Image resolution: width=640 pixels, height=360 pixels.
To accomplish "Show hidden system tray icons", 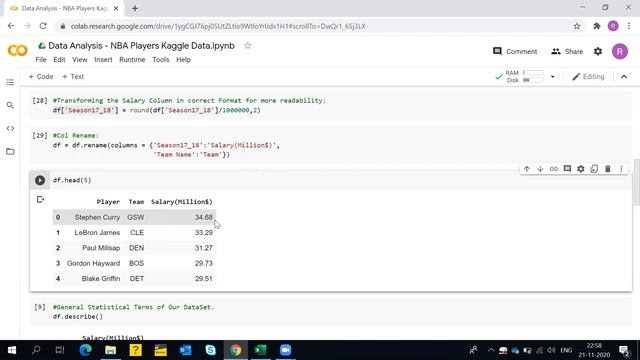I will point(491,350).
